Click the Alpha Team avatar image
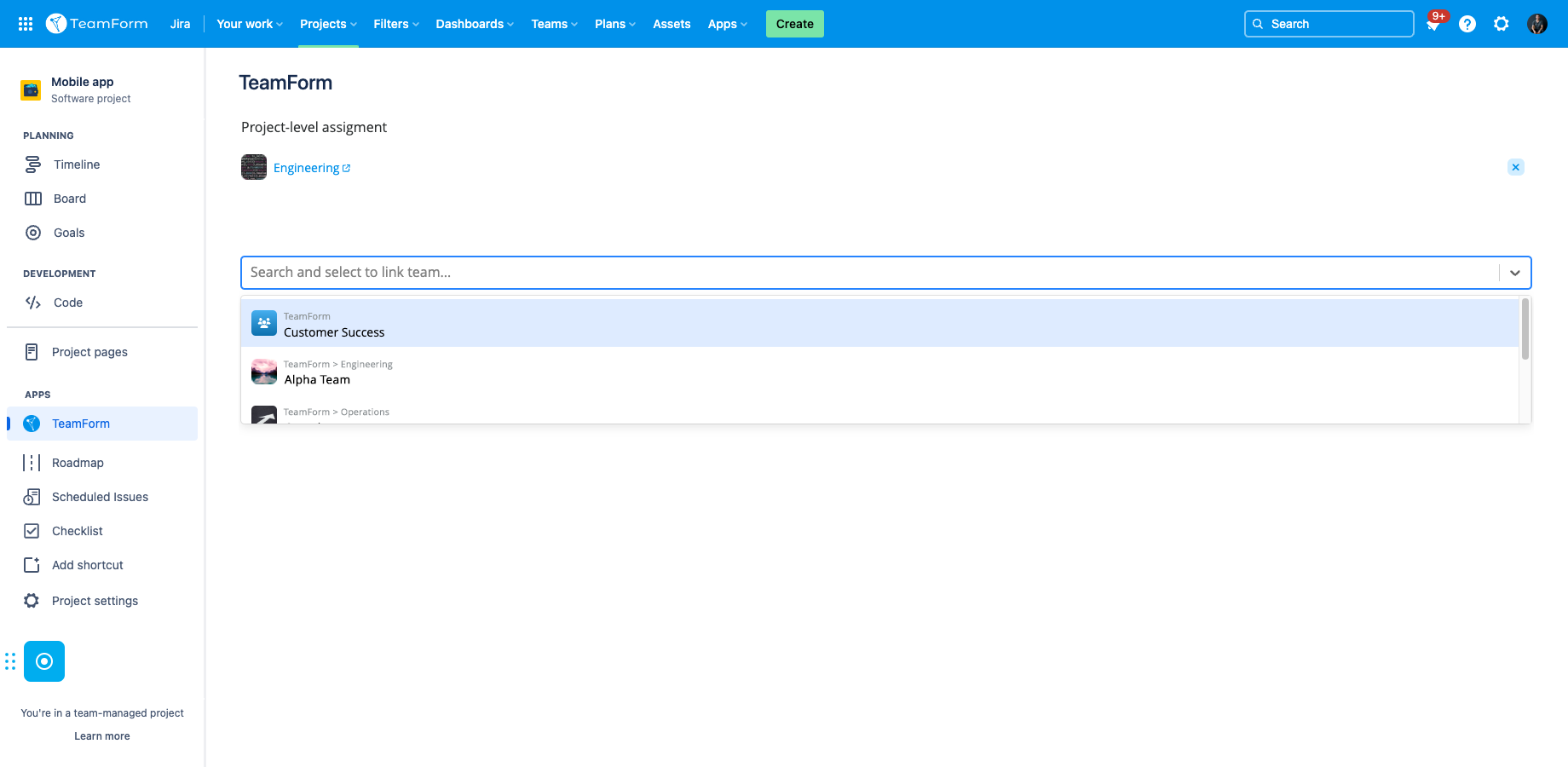This screenshot has height=767, width=1568. point(264,372)
